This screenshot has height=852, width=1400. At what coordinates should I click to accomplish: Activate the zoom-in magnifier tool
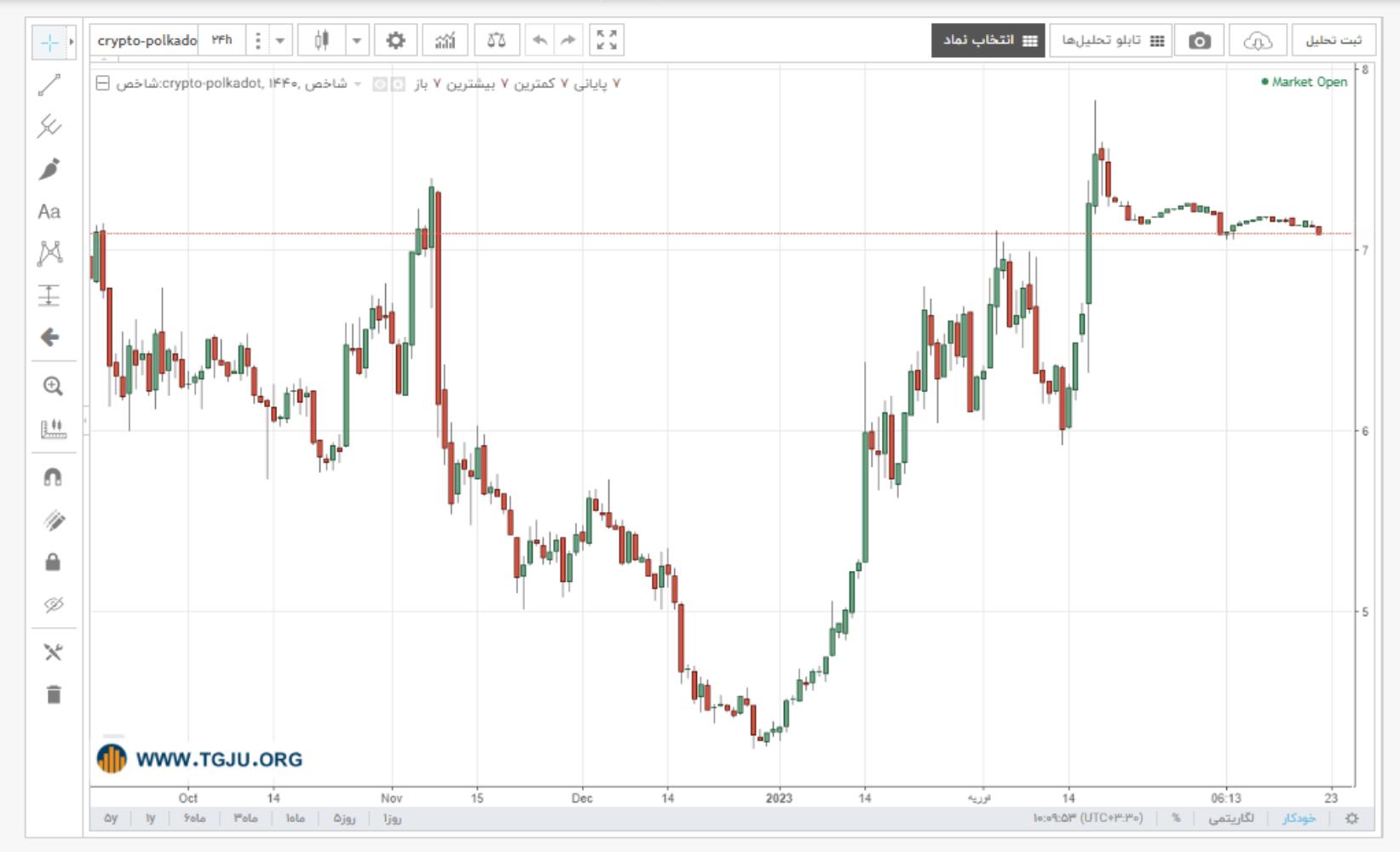[x=53, y=386]
